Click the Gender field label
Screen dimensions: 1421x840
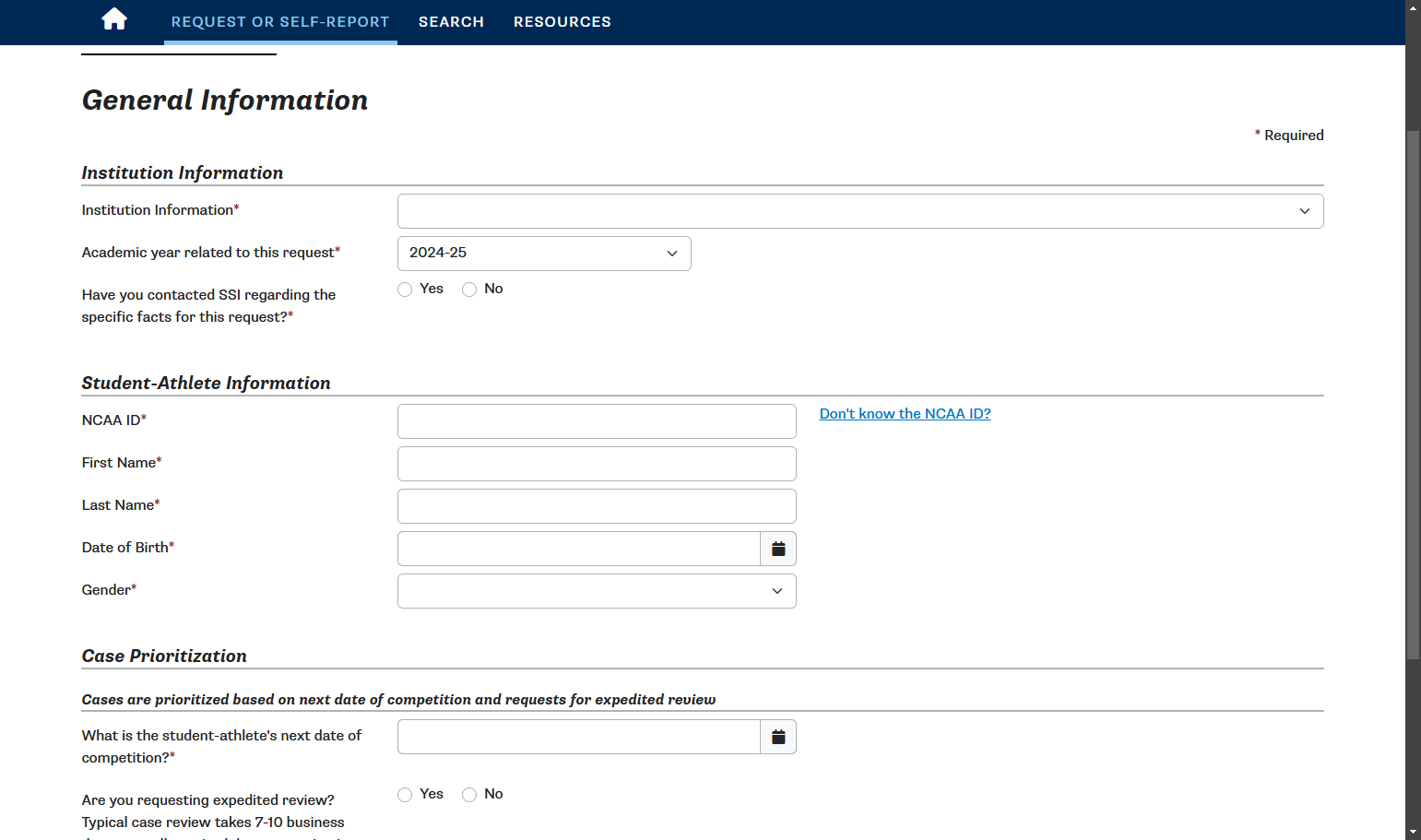[109, 590]
